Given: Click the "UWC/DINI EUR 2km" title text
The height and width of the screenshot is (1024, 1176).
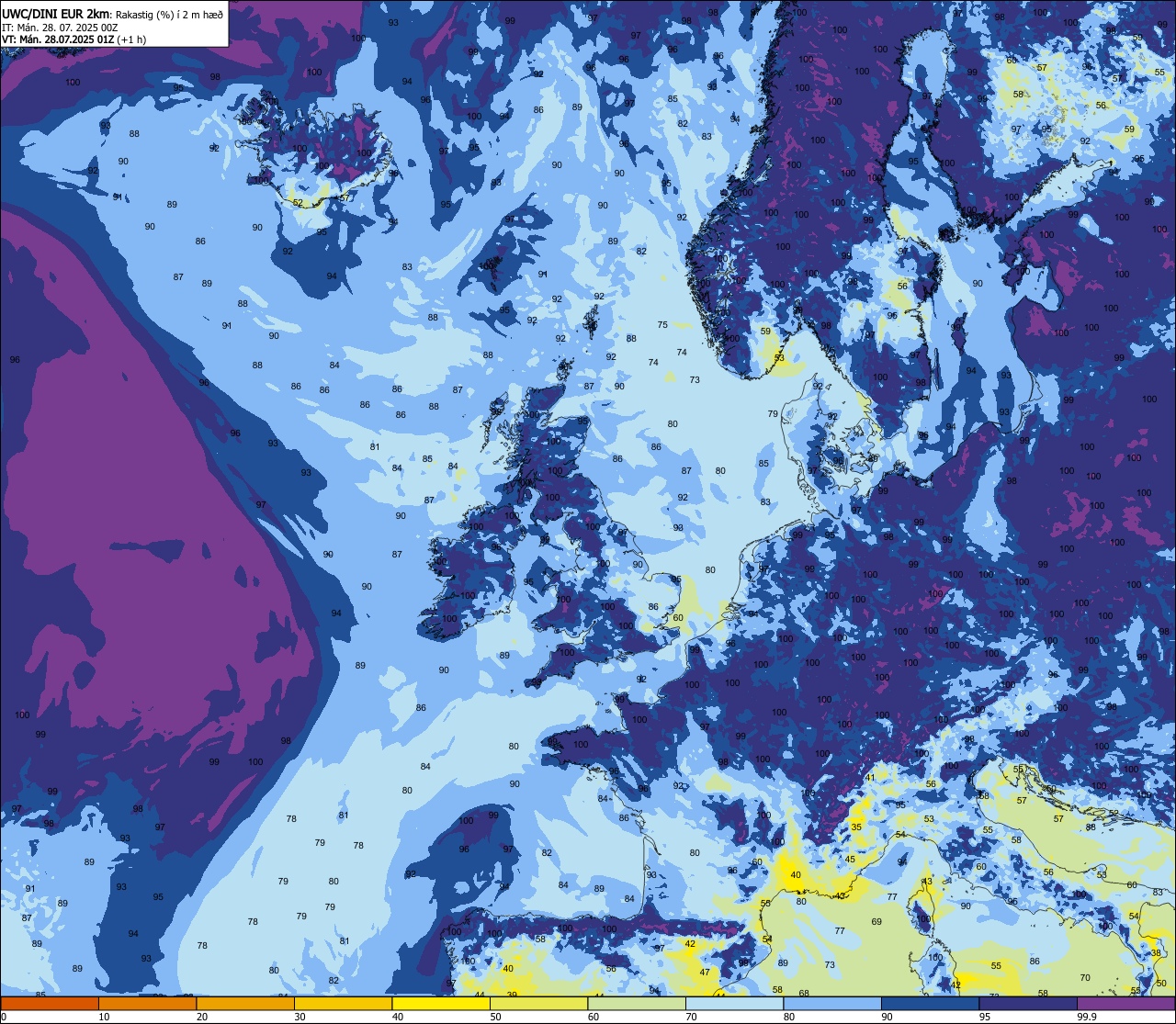Looking at the screenshot, I should click(x=55, y=15).
